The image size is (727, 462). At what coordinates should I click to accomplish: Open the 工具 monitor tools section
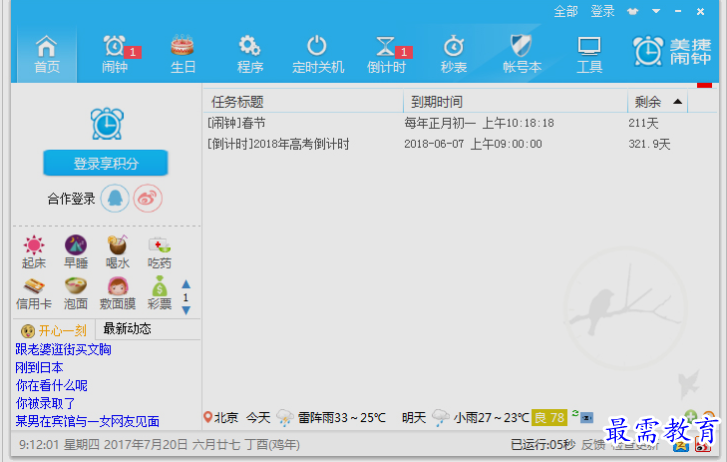tap(589, 55)
